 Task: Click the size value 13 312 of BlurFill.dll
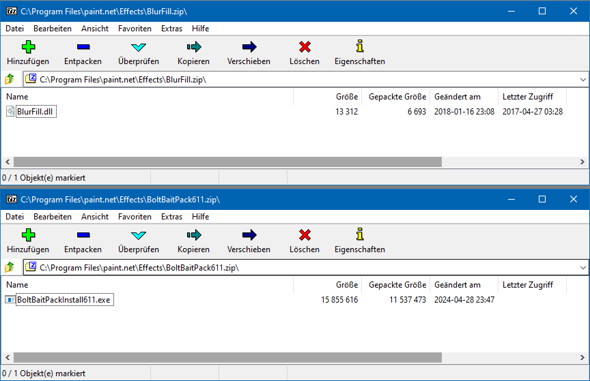pyautogui.click(x=347, y=112)
